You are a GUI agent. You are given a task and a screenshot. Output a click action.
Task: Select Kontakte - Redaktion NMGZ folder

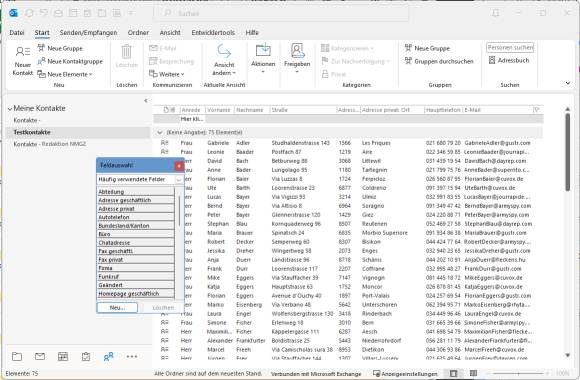[x=50, y=144]
